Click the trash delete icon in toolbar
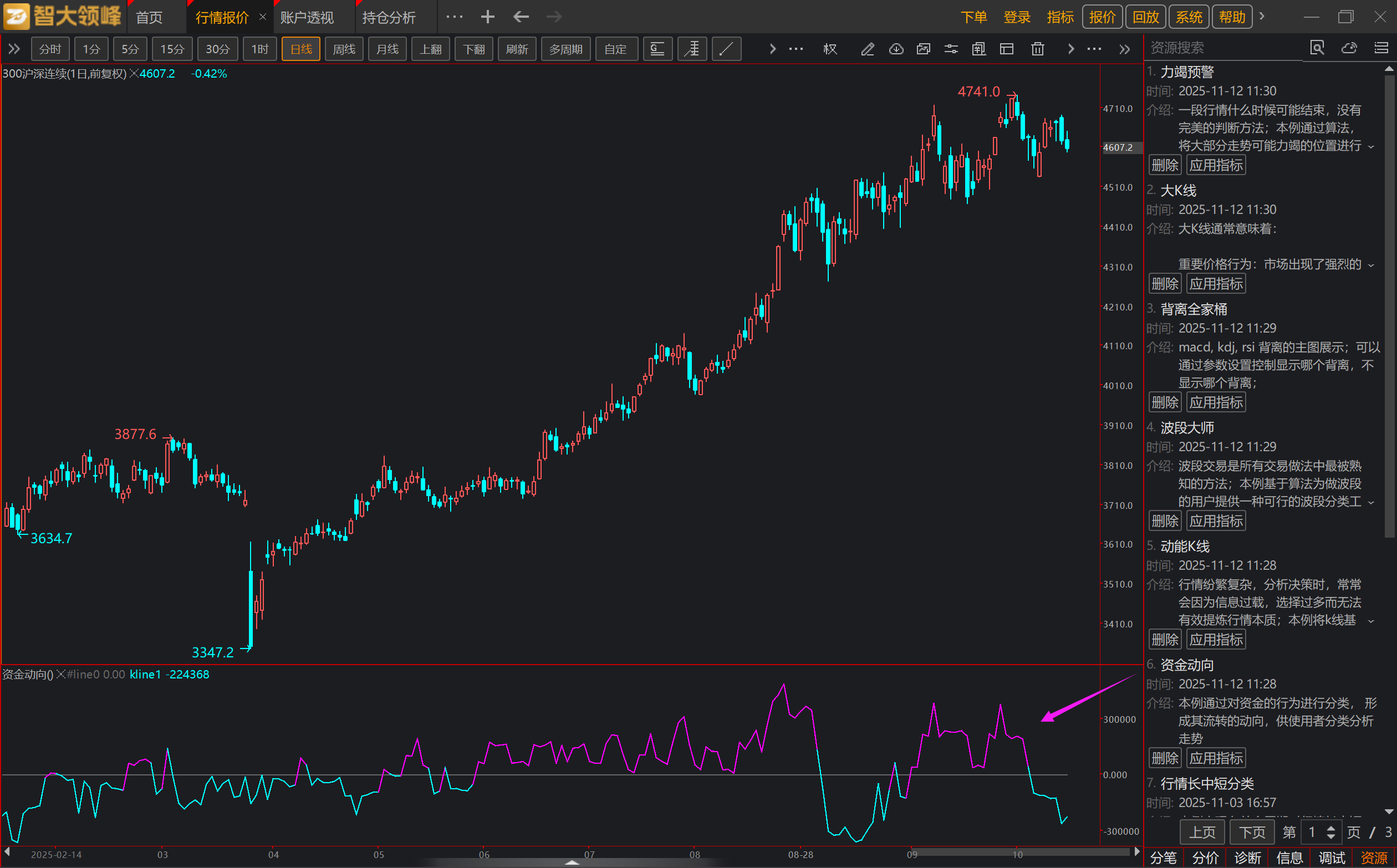The height and width of the screenshot is (868, 1397). [x=1037, y=49]
